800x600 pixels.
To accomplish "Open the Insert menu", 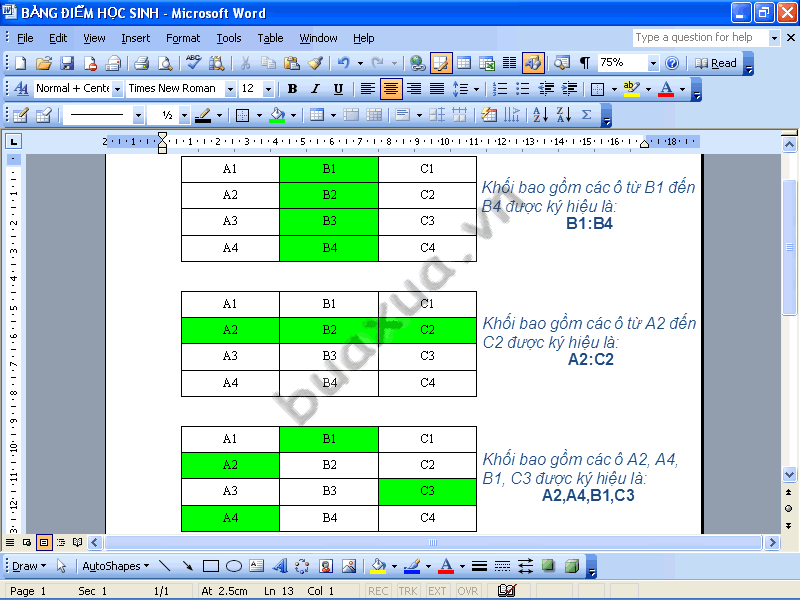I will click(135, 38).
